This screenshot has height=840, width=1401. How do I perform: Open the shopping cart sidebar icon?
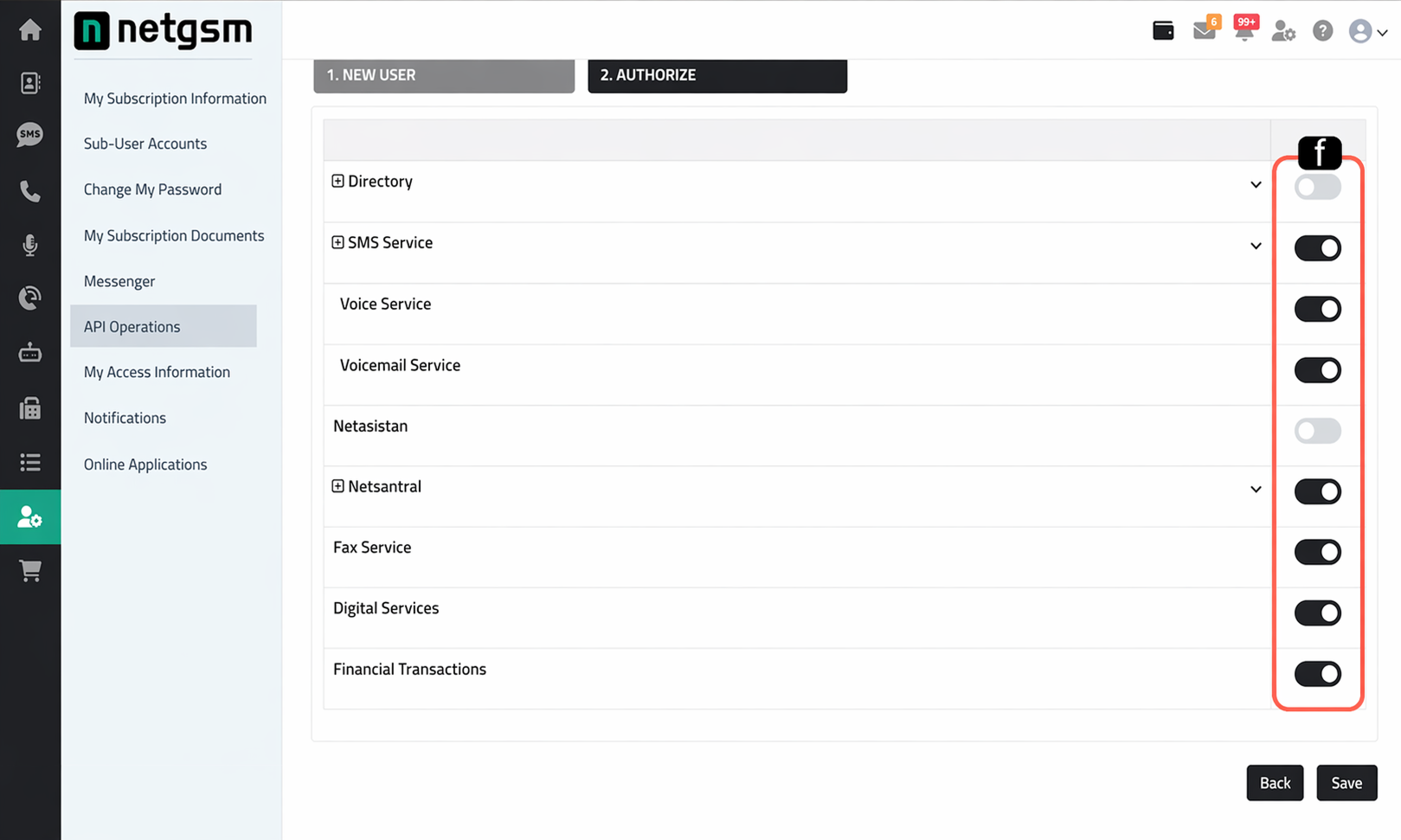point(30,571)
